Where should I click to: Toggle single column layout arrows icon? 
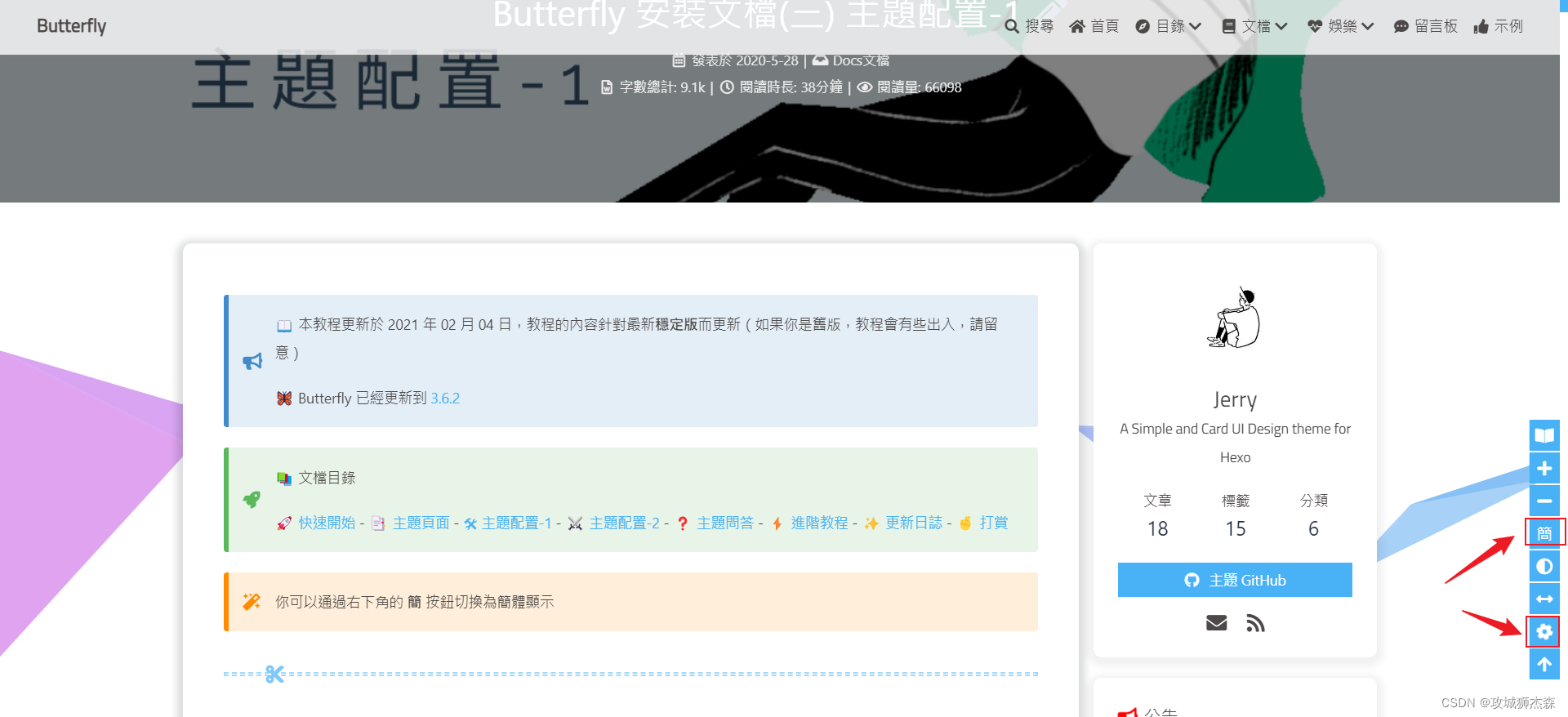pos(1544,599)
